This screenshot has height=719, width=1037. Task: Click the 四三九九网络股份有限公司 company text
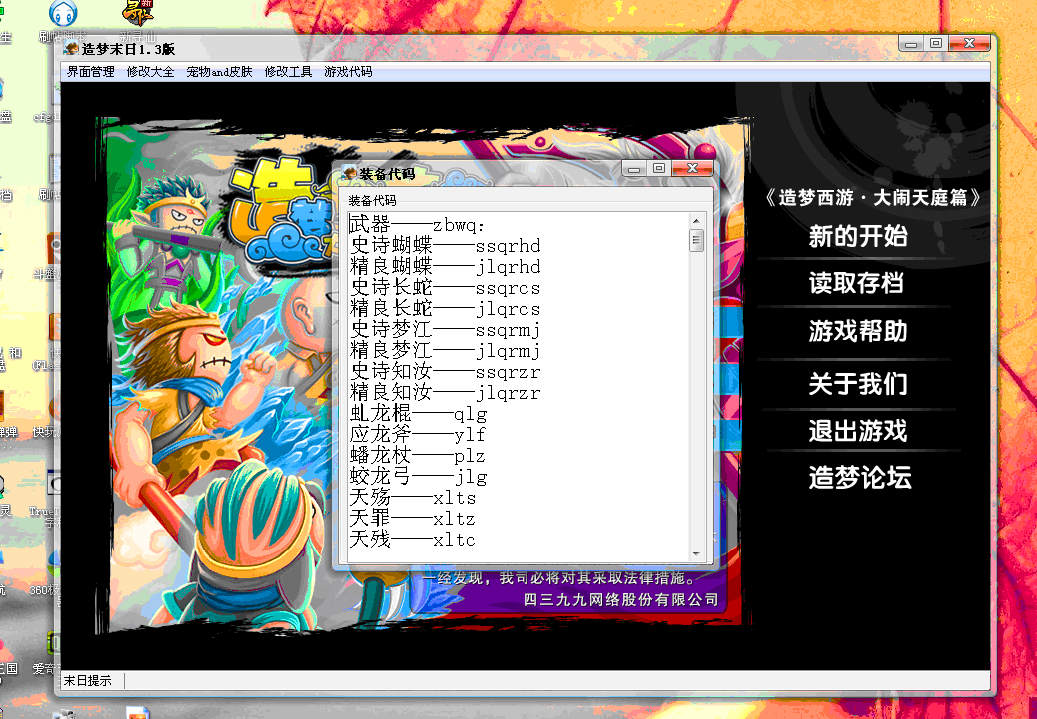pos(620,599)
